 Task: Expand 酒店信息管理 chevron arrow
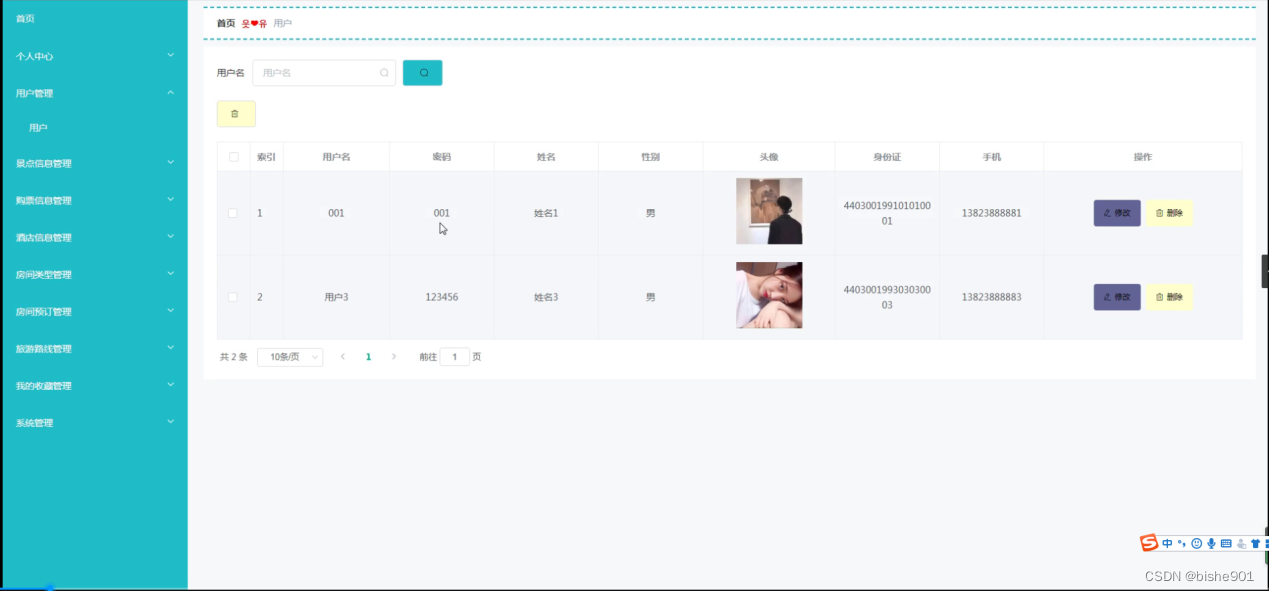click(171, 236)
